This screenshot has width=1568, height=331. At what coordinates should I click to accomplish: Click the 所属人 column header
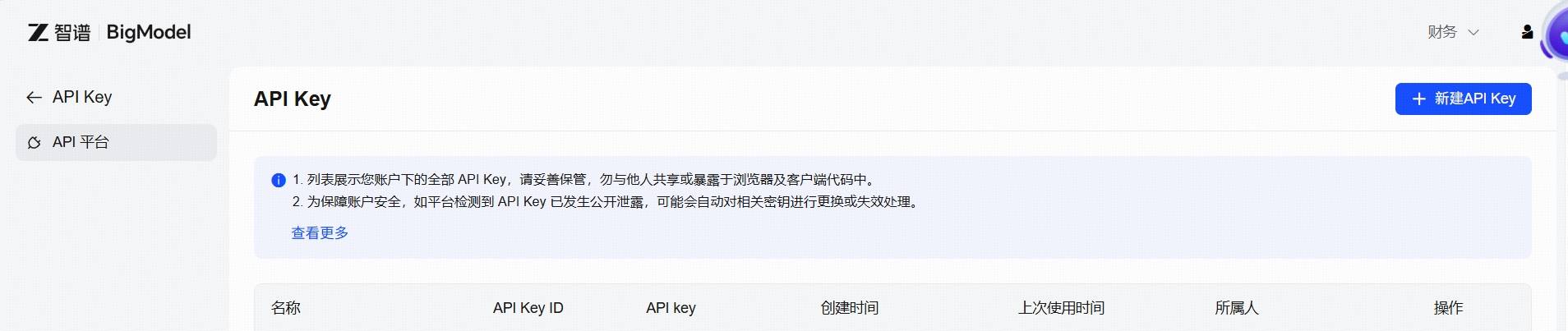[1237, 308]
